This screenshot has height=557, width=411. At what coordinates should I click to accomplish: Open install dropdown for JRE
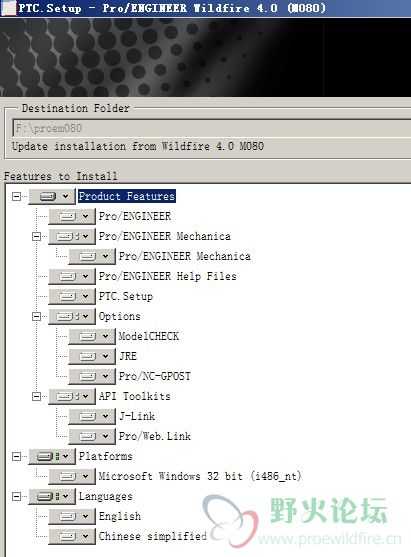point(92,356)
